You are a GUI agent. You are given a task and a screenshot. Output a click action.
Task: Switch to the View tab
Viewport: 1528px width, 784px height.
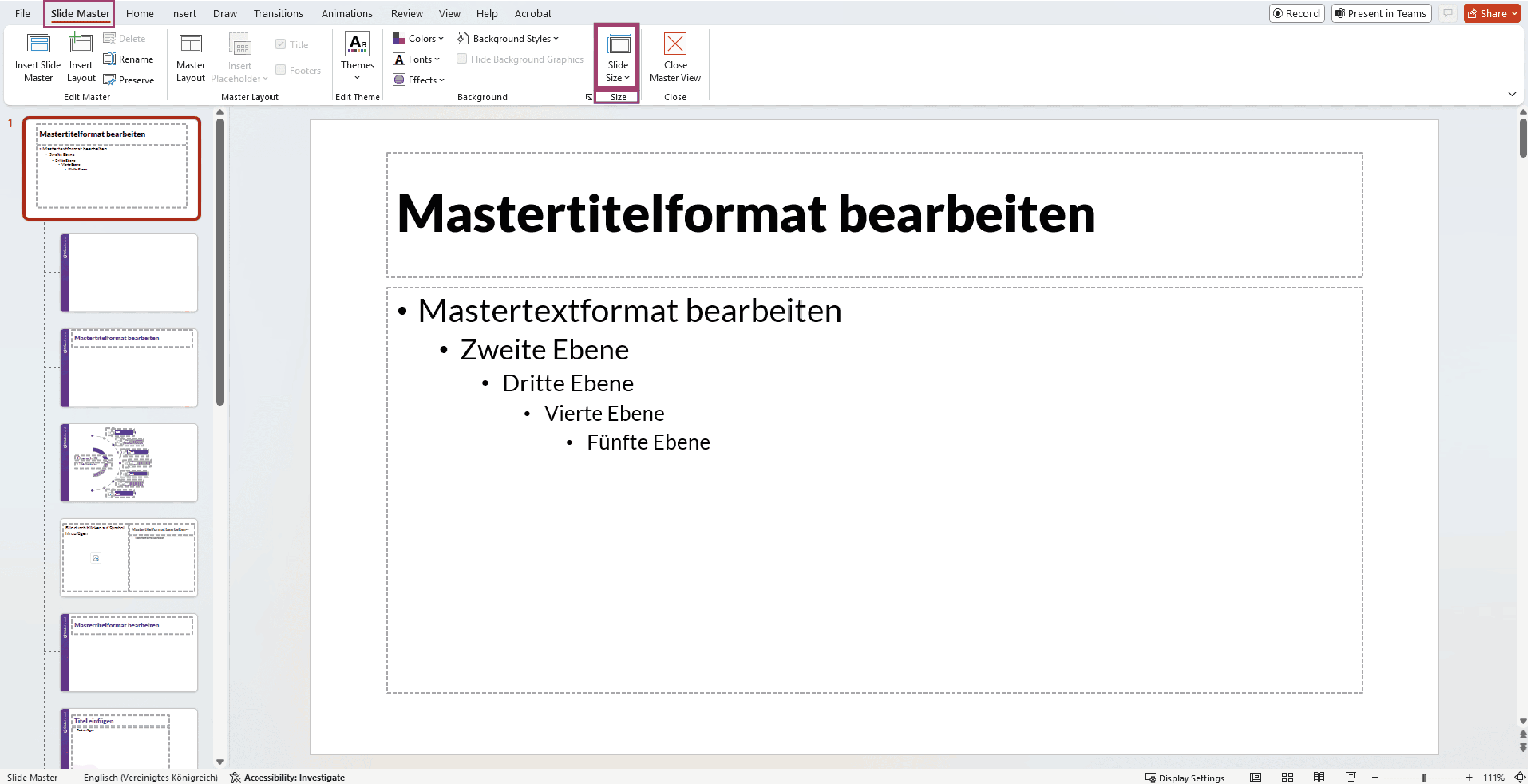(450, 14)
